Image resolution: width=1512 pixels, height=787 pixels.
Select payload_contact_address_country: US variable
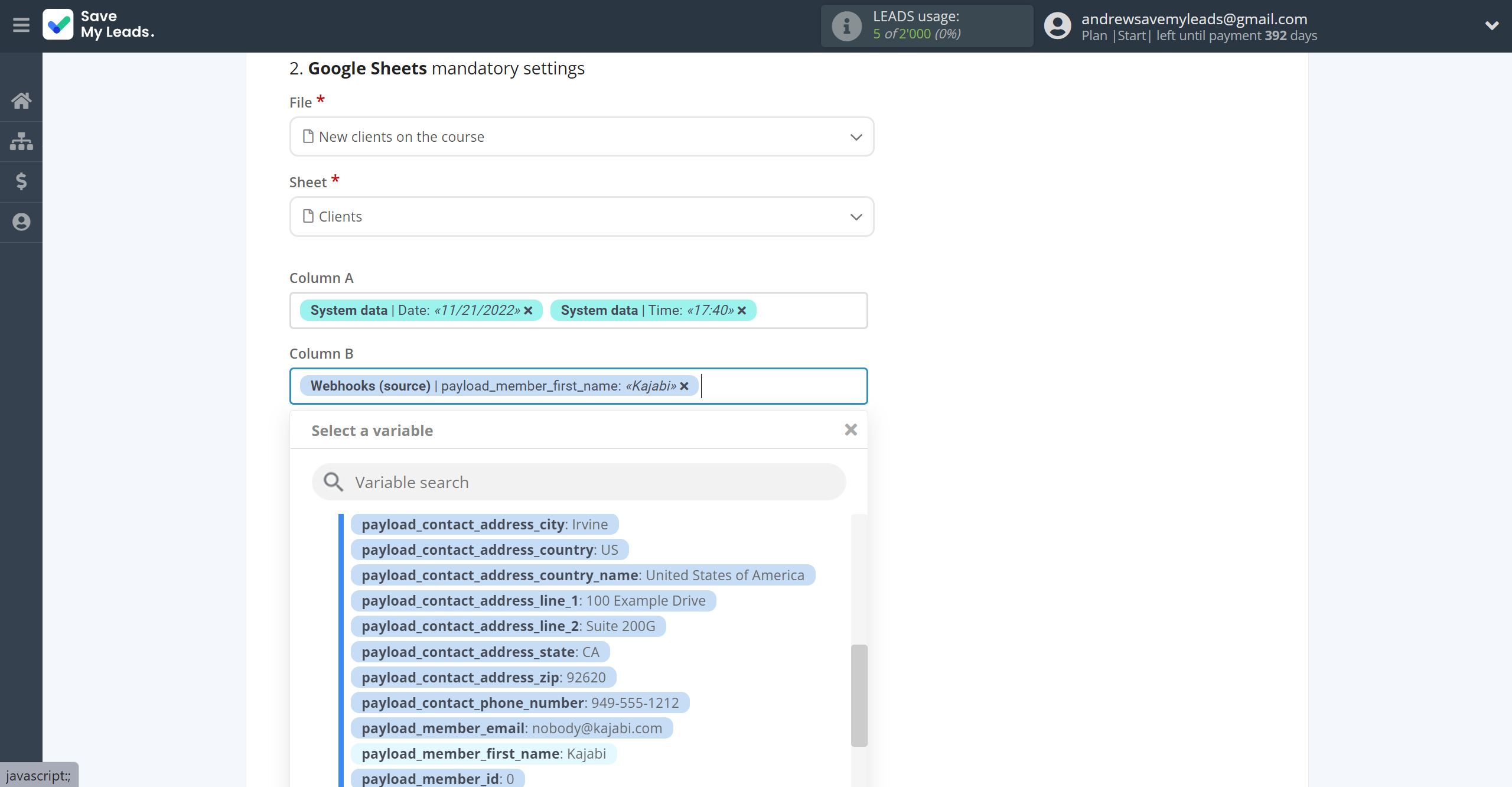point(490,550)
